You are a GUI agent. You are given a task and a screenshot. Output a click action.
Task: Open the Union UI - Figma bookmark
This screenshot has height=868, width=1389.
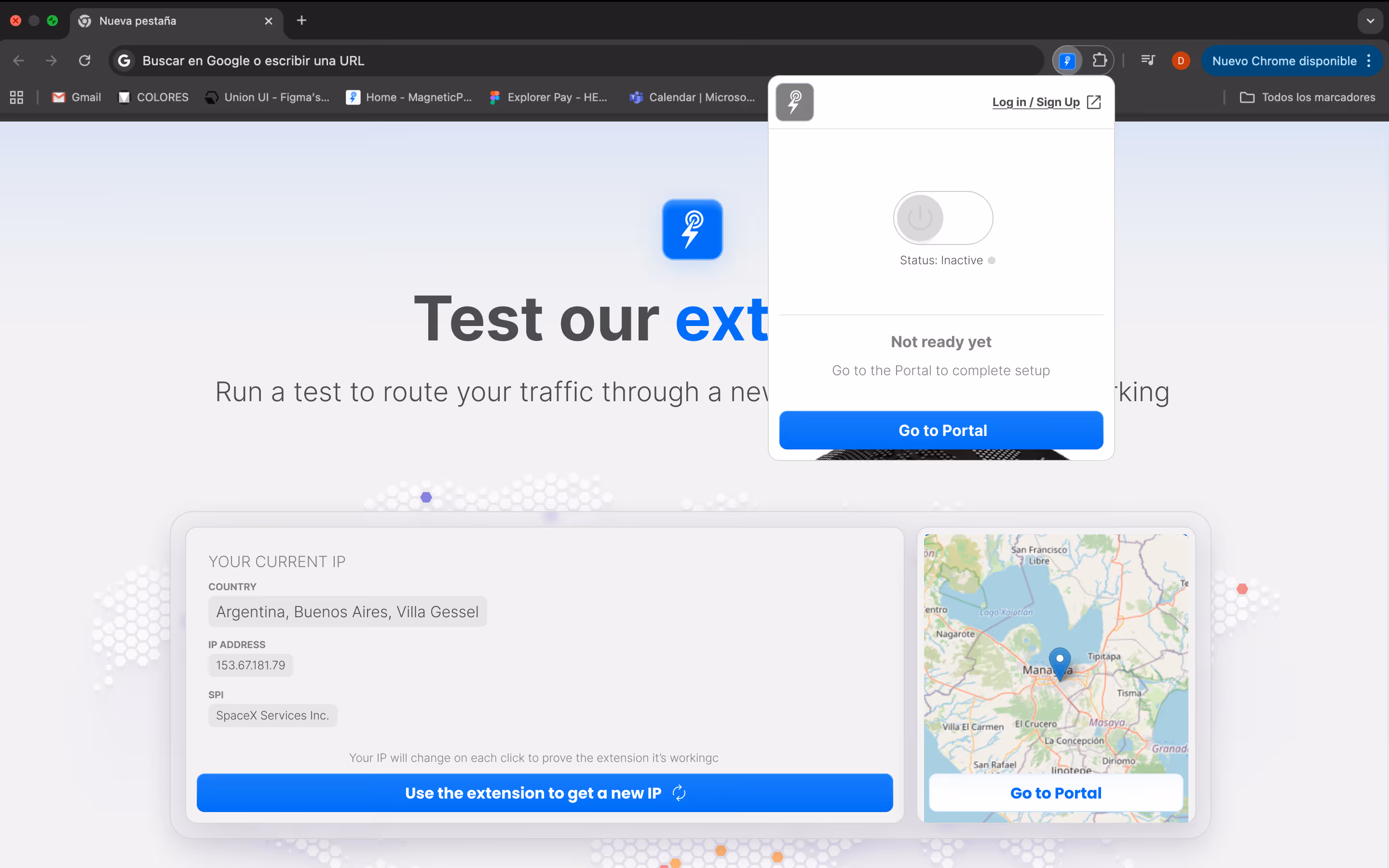pyautogui.click(x=268, y=97)
